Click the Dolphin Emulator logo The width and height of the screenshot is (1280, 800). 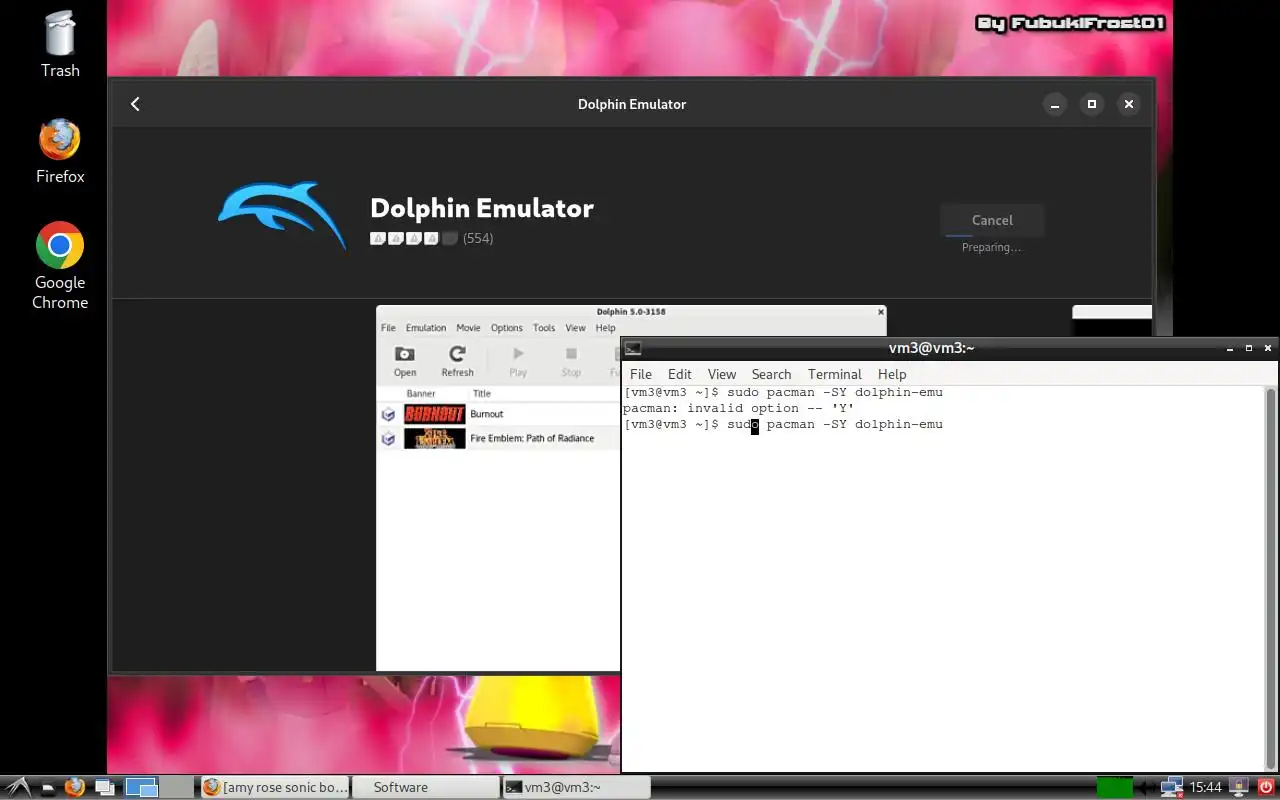282,213
